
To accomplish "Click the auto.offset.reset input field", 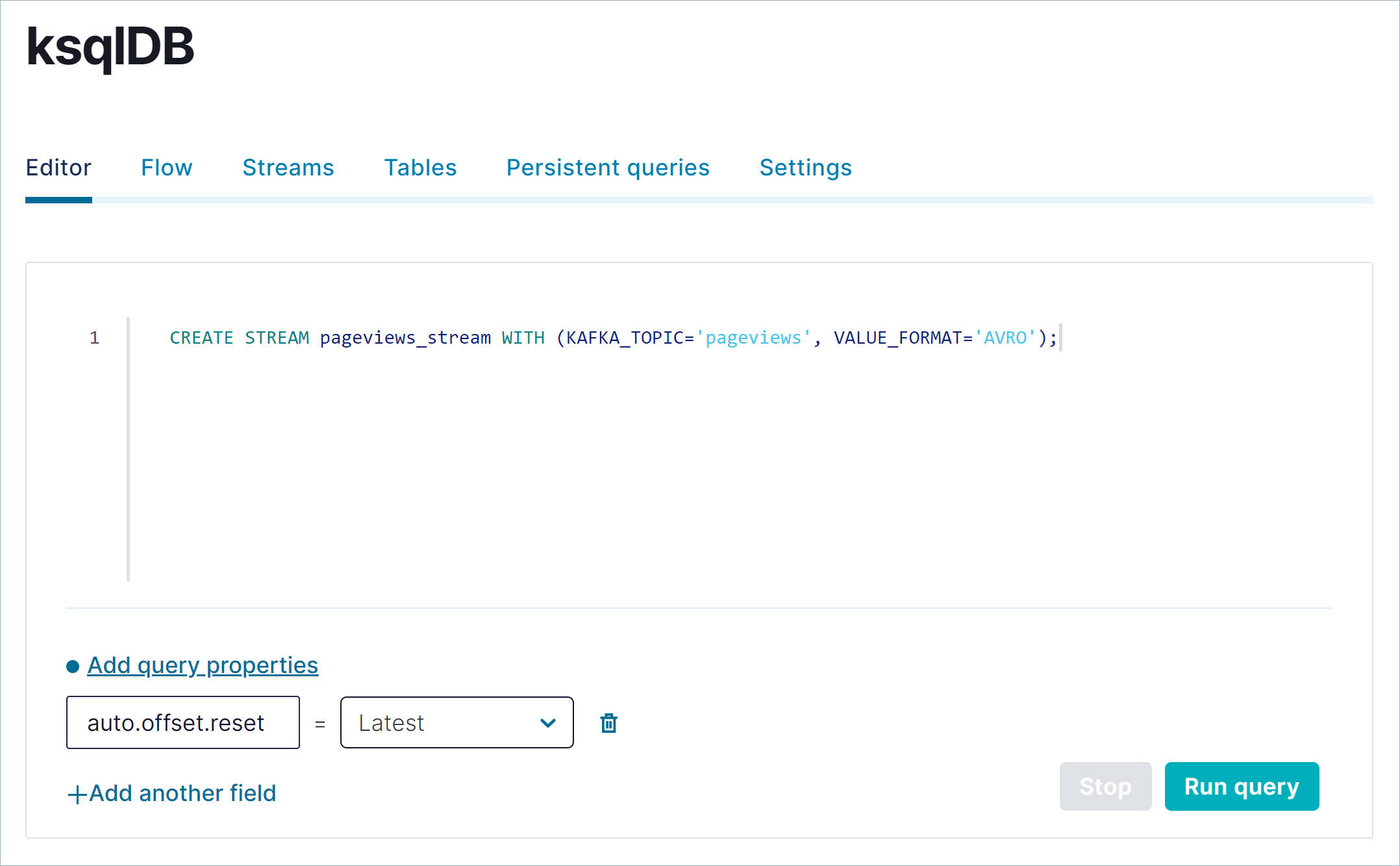I will 183,722.
